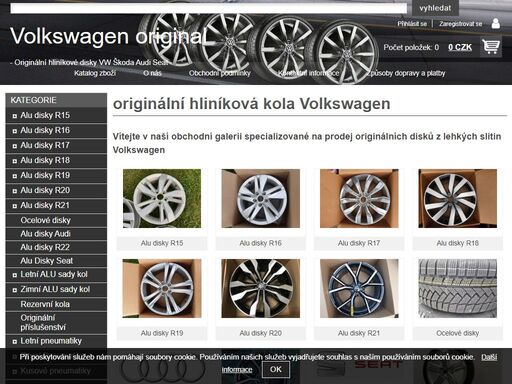512x384 pixels.
Task: Expand the Alu disky R18 category
Action: click(15, 161)
